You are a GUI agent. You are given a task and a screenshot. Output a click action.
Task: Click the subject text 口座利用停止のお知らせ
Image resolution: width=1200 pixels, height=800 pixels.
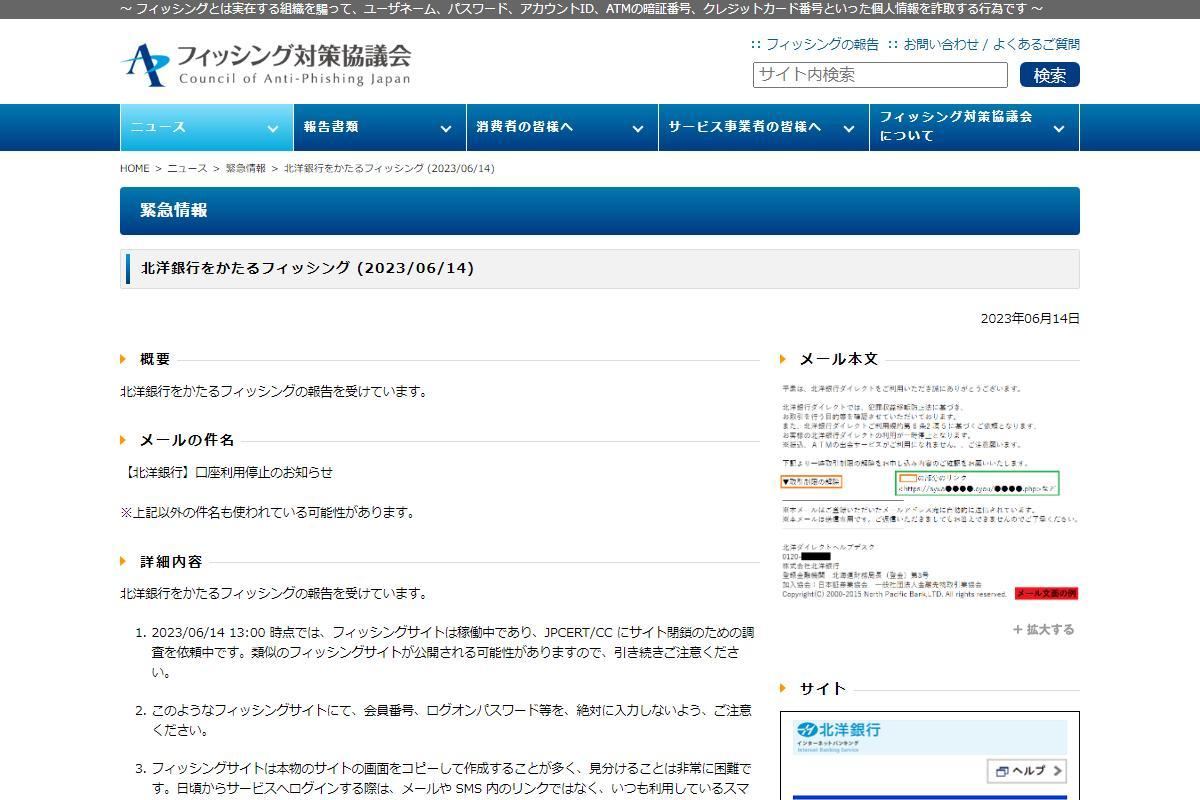[x=264, y=472]
